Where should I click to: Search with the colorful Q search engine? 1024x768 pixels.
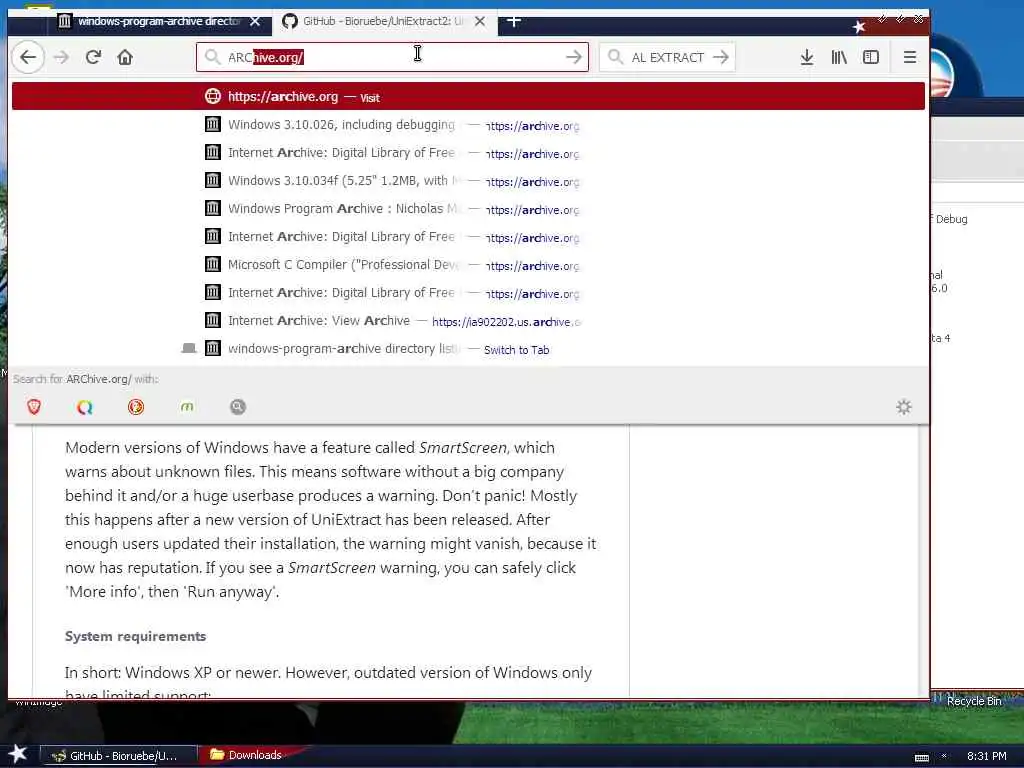point(85,407)
